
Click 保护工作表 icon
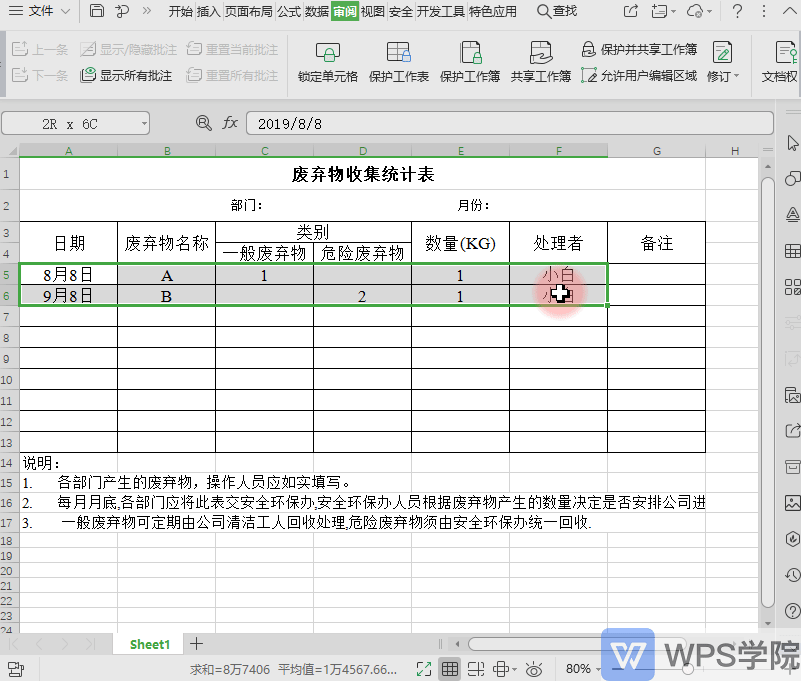coord(398,62)
